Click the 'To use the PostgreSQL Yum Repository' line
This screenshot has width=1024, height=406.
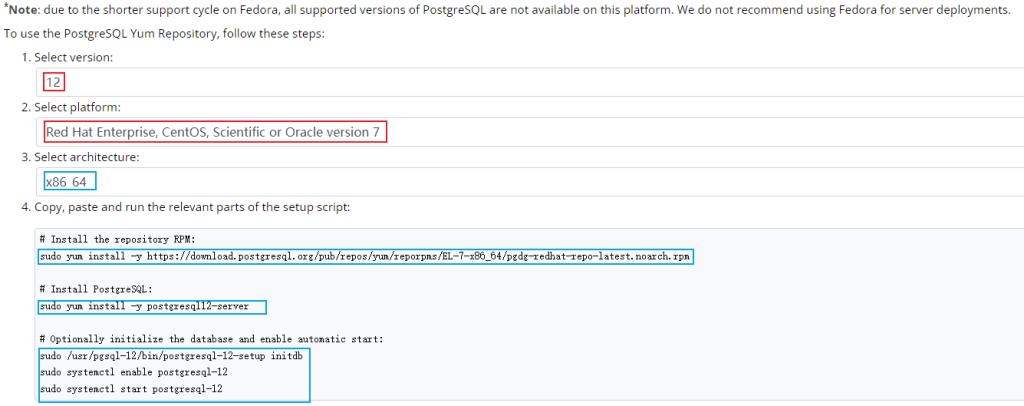click(x=163, y=33)
